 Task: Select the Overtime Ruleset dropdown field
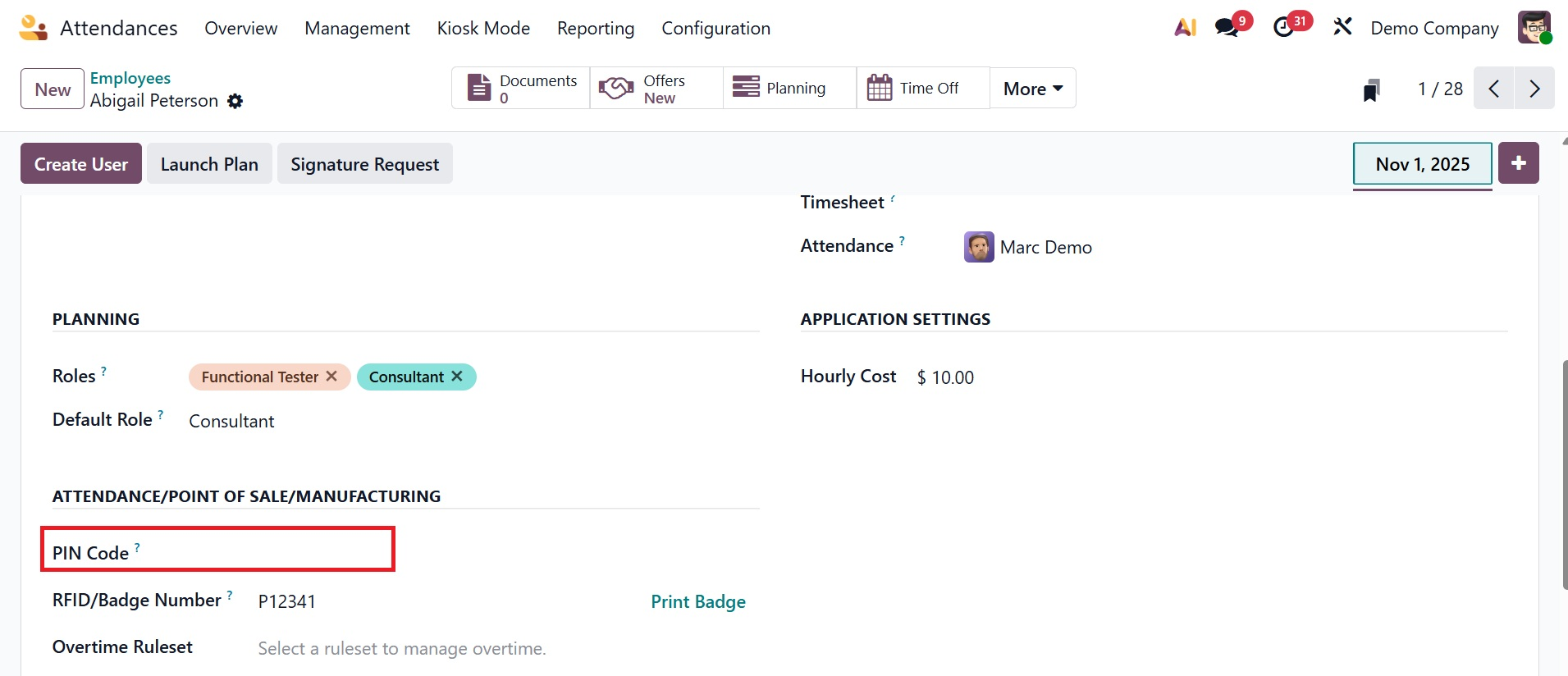tap(492, 649)
